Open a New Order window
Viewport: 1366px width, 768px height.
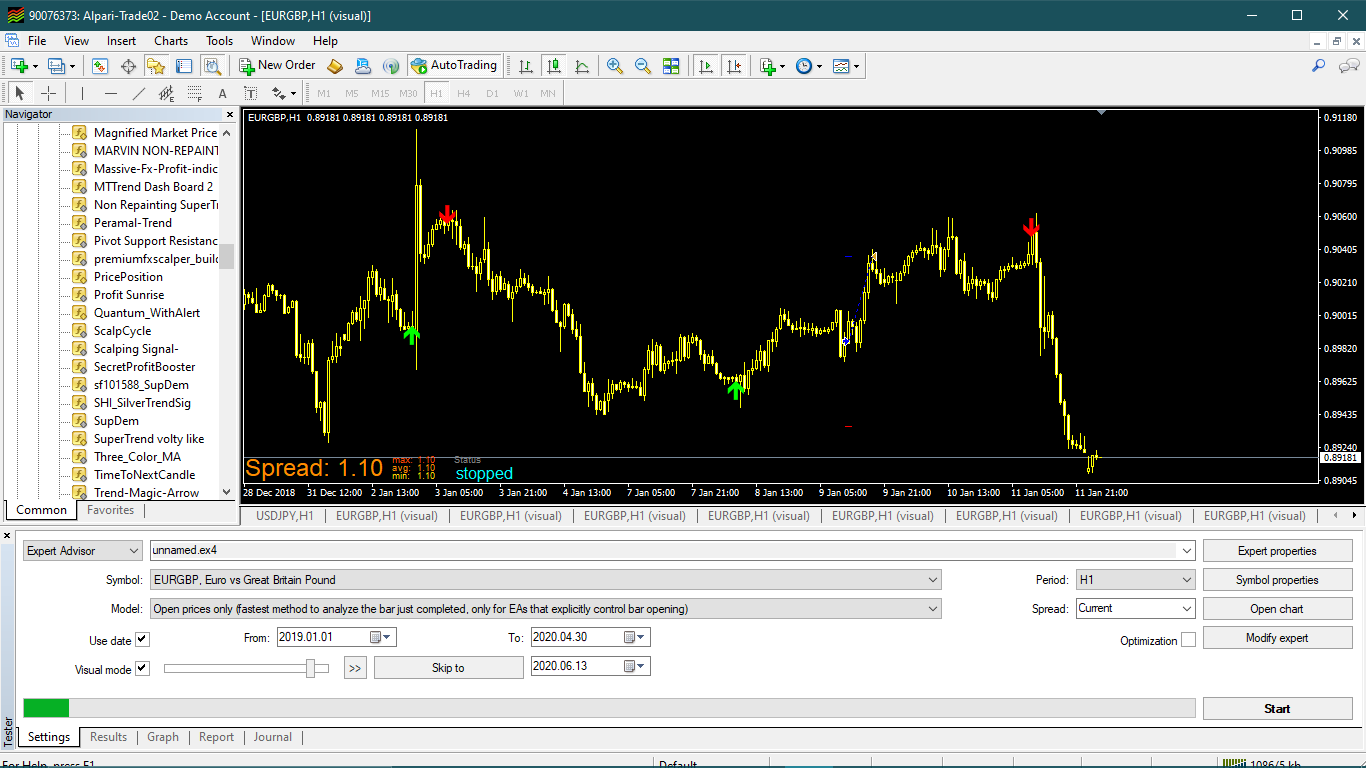click(278, 66)
